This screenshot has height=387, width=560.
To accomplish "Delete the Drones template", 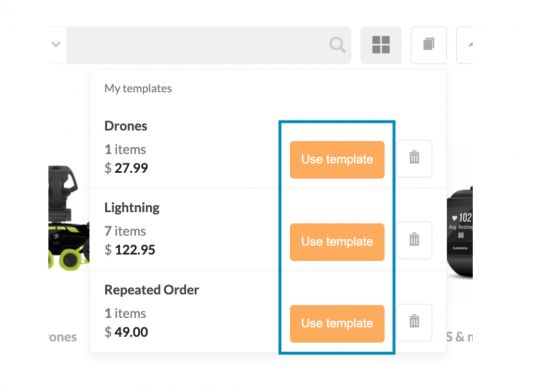I will pyautogui.click(x=414, y=159).
